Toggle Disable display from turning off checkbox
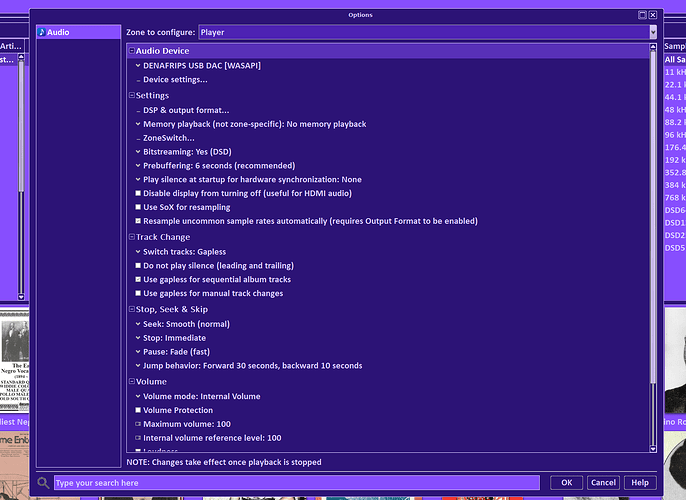Screen dimensions: 686x500 click(138, 193)
